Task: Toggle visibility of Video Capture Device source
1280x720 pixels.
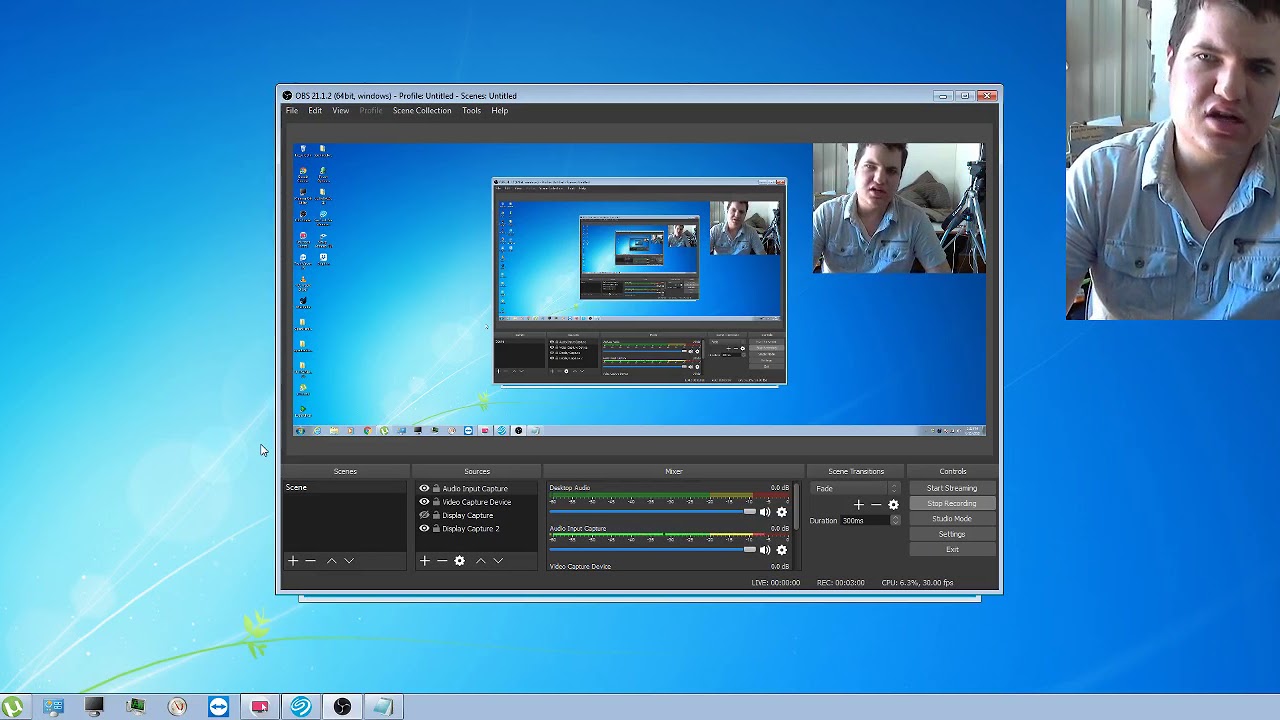Action: 424,502
